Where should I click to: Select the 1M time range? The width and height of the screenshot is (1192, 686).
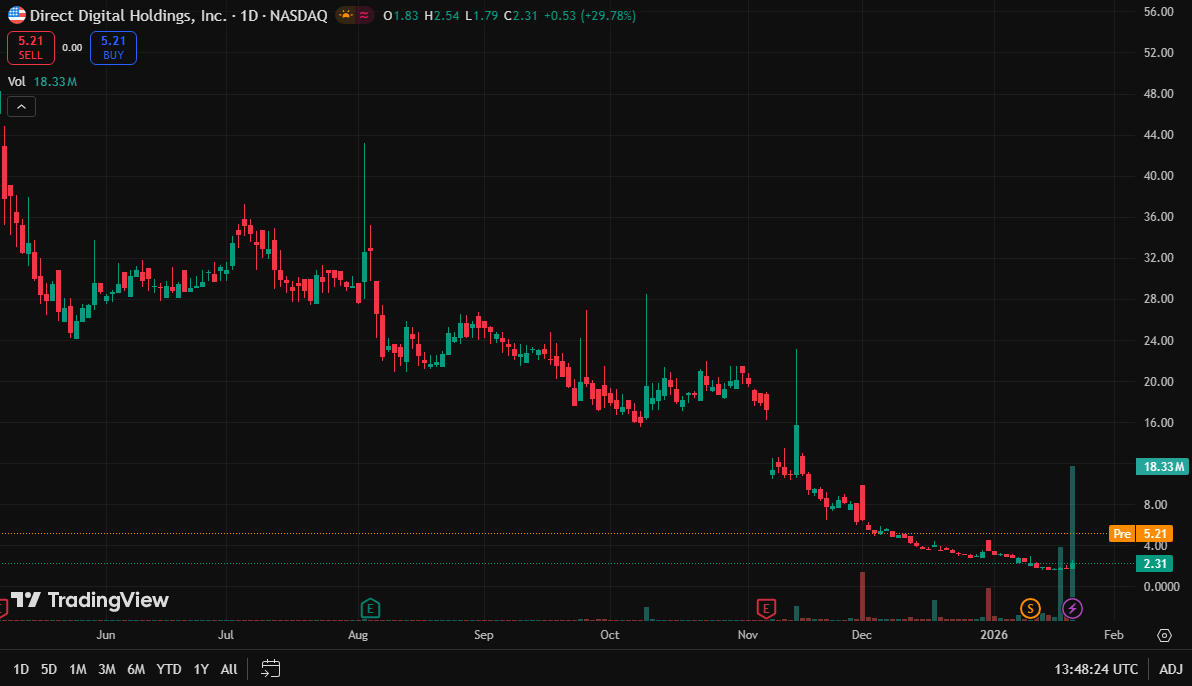pyautogui.click(x=78, y=669)
